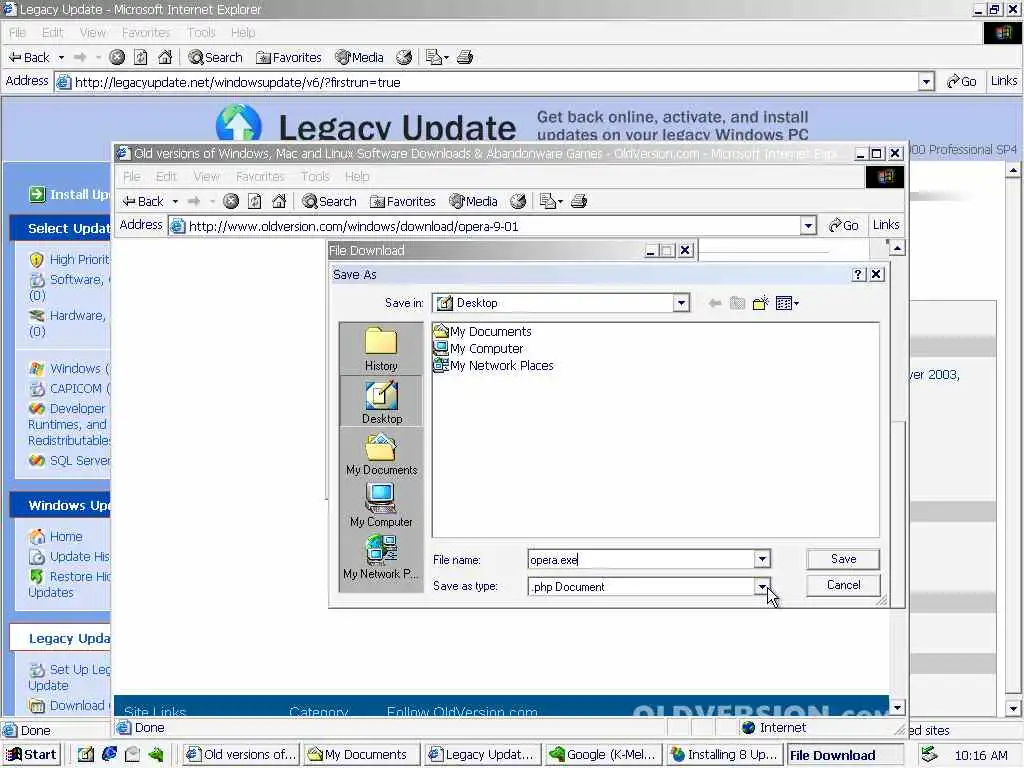Select My Network Places in places bar
This screenshot has height=768, width=1024.
pos(381,558)
